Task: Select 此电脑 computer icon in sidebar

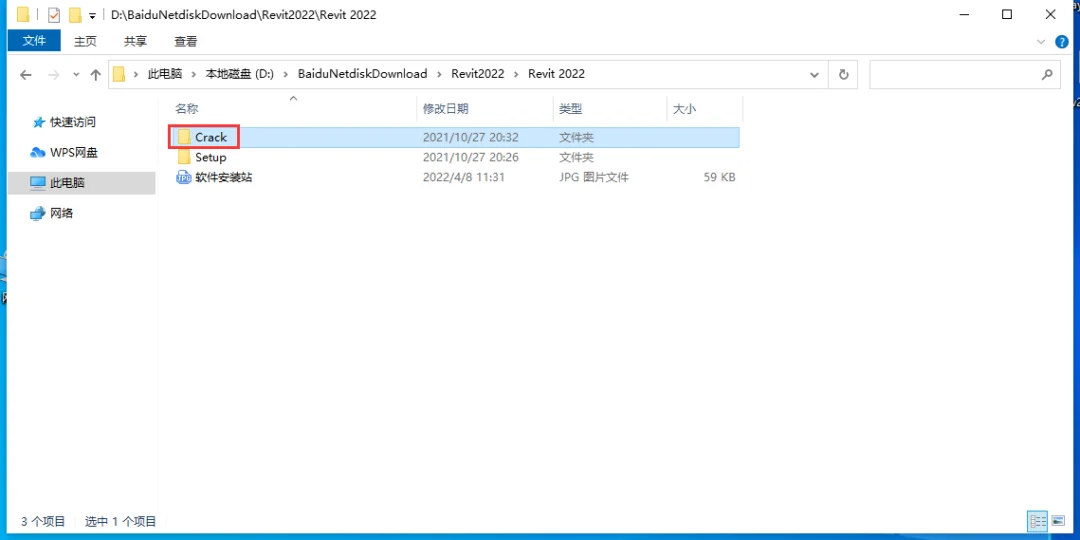Action: (39, 183)
